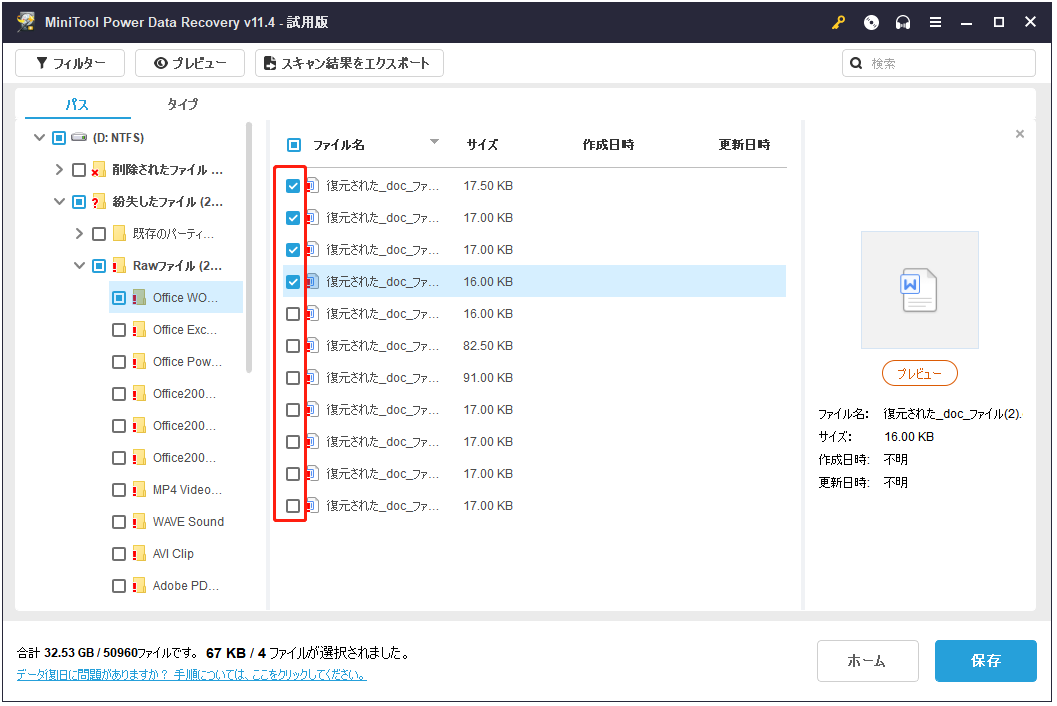This screenshot has height=706, width=1057.
Task: Click the Word document preview thumbnail
Action: pos(919,290)
